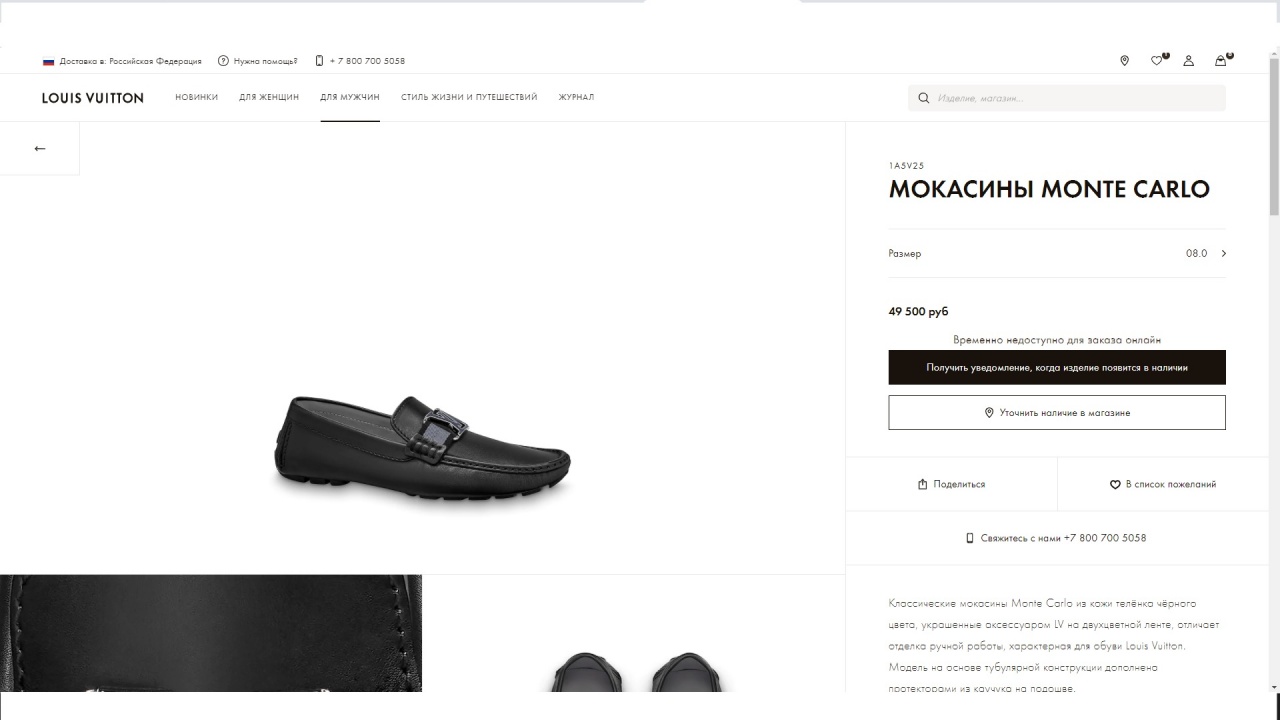This screenshot has height=720, width=1280.
Task: Open the Для женщин menu
Action: pyautogui.click(x=269, y=97)
